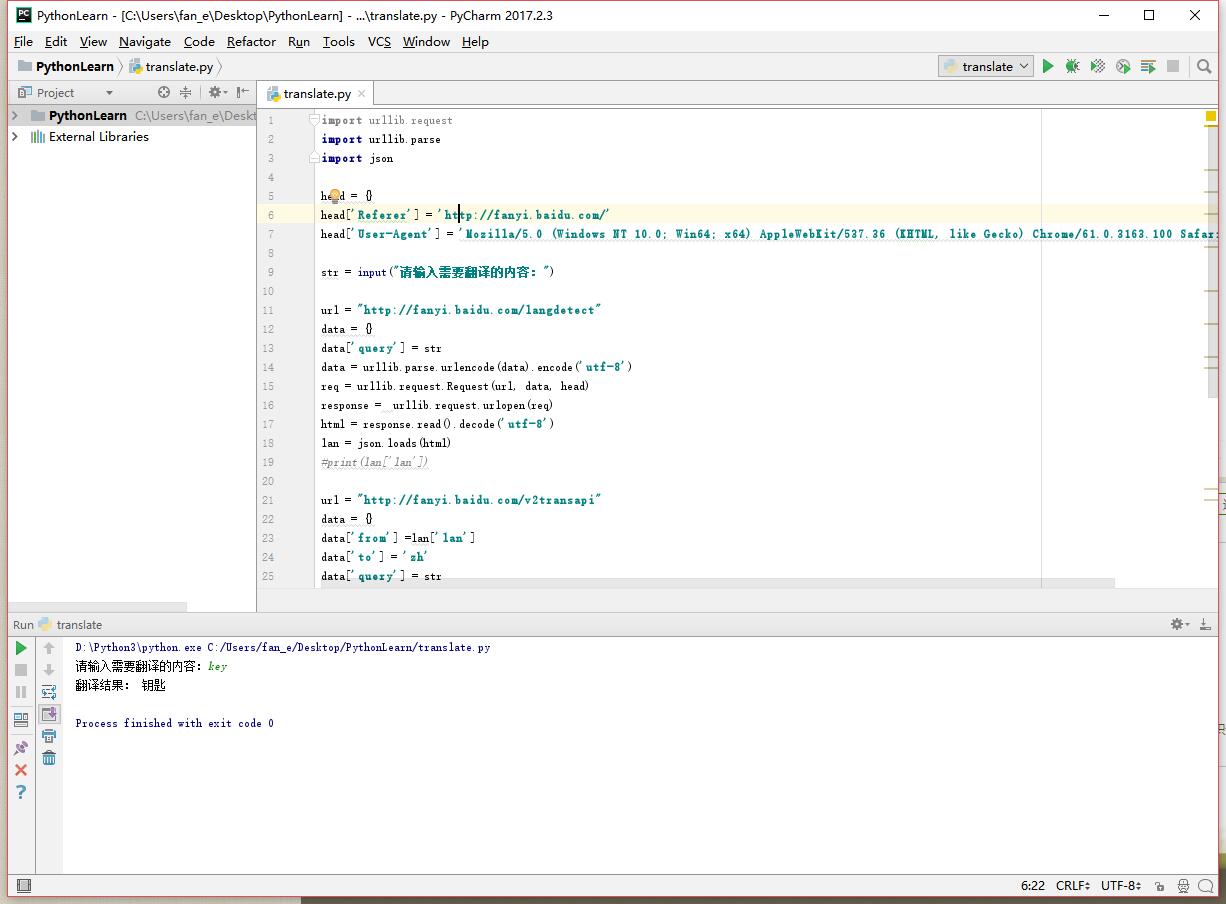Collapse all in the Project panel
Image resolution: width=1226 pixels, height=904 pixels.
[x=185, y=92]
